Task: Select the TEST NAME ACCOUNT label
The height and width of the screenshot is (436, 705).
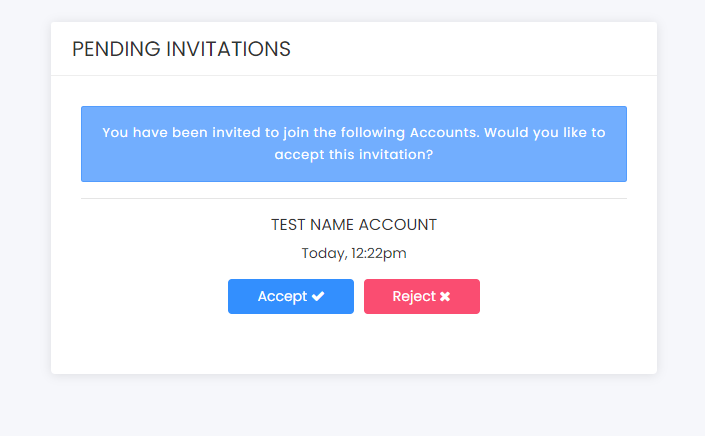Action: (354, 224)
